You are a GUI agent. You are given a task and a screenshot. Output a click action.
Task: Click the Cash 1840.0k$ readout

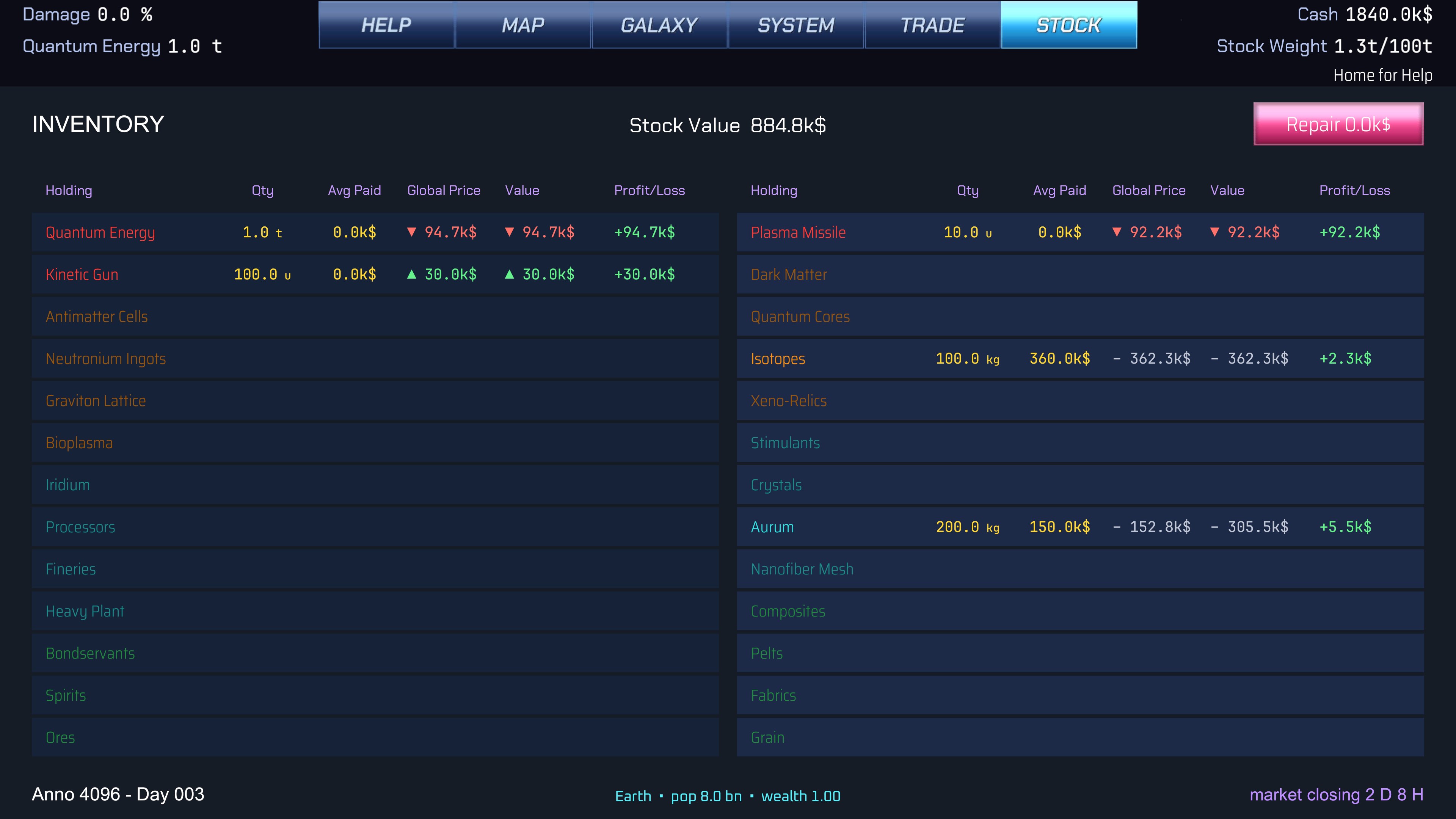tap(1365, 14)
